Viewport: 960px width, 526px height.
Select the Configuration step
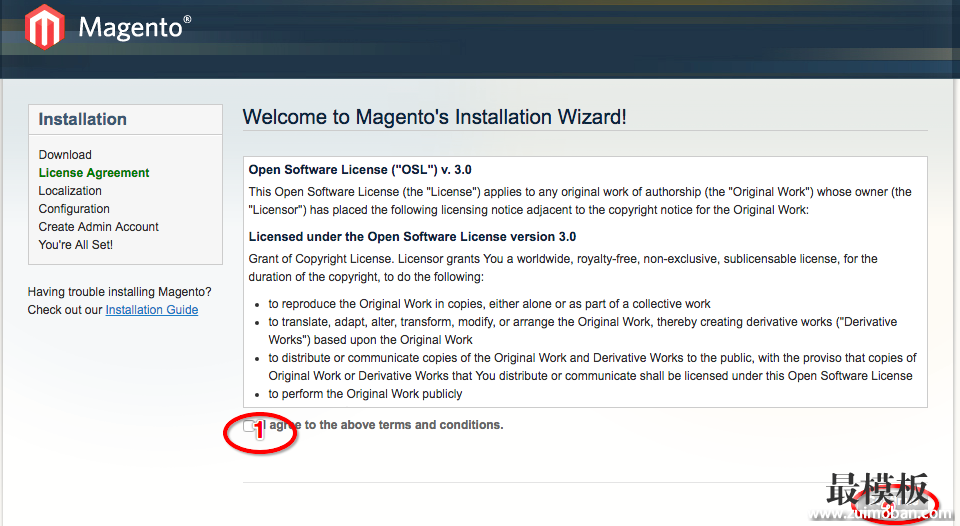coord(74,209)
